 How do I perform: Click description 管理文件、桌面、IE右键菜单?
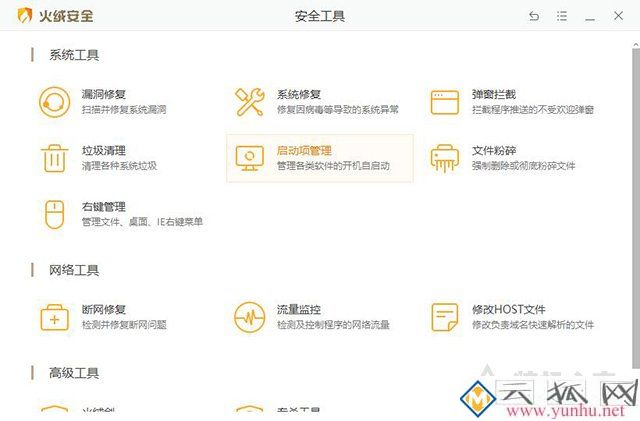142,222
